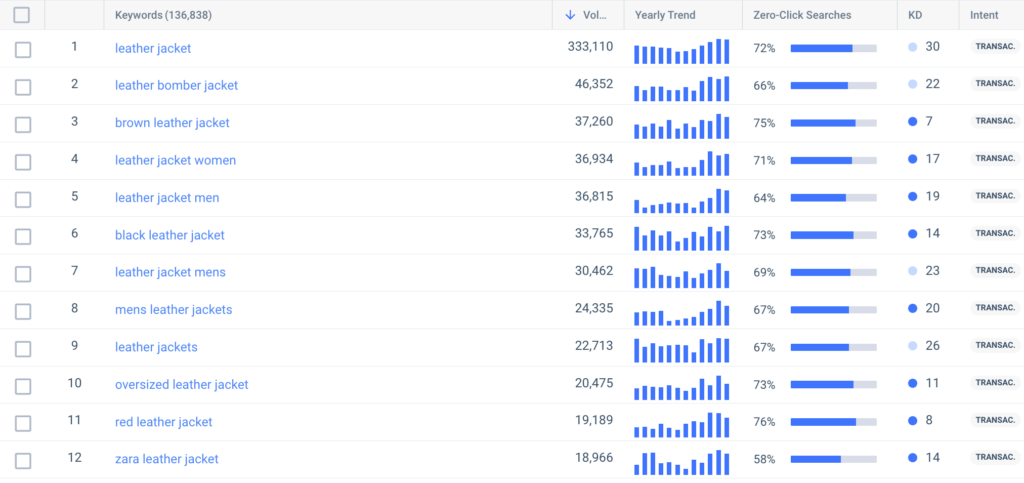This screenshot has width=1024, height=483.
Task: Check the box for leather jacket women row
Action: (x=23, y=160)
